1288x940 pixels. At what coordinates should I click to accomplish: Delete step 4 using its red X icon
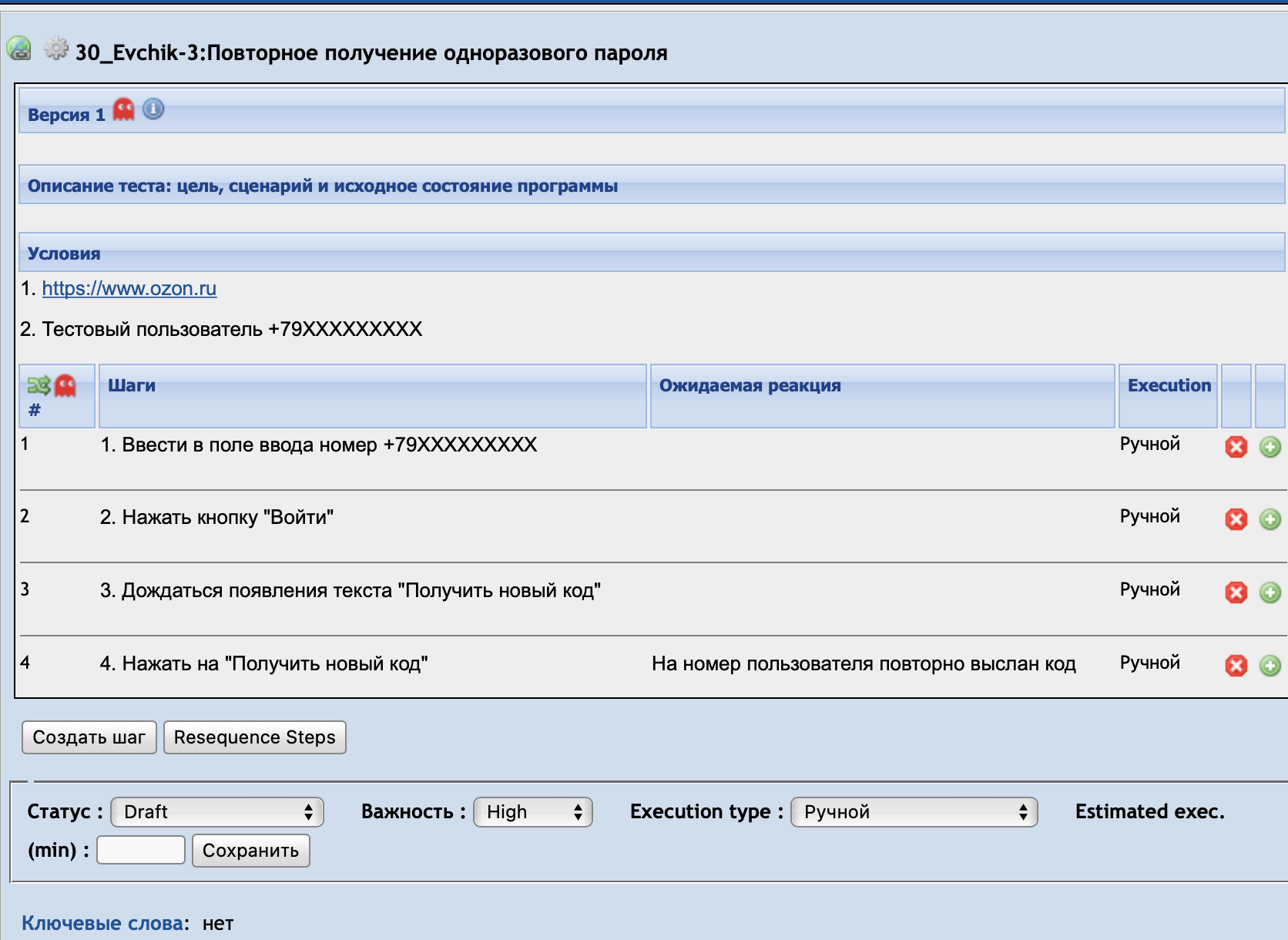pyautogui.click(x=1237, y=664)
